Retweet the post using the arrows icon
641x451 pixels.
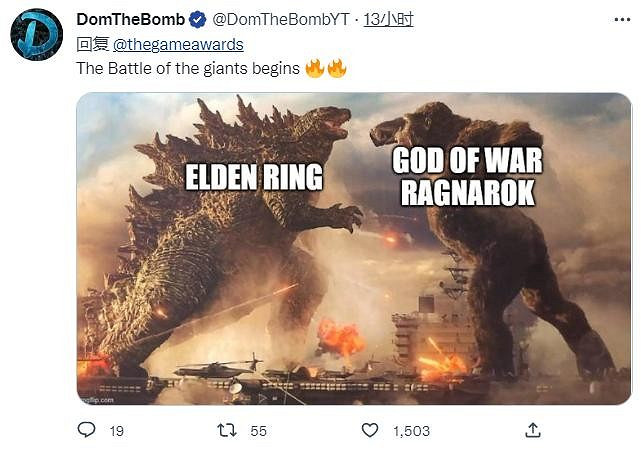pyautogui.click(x=227, y=430)
